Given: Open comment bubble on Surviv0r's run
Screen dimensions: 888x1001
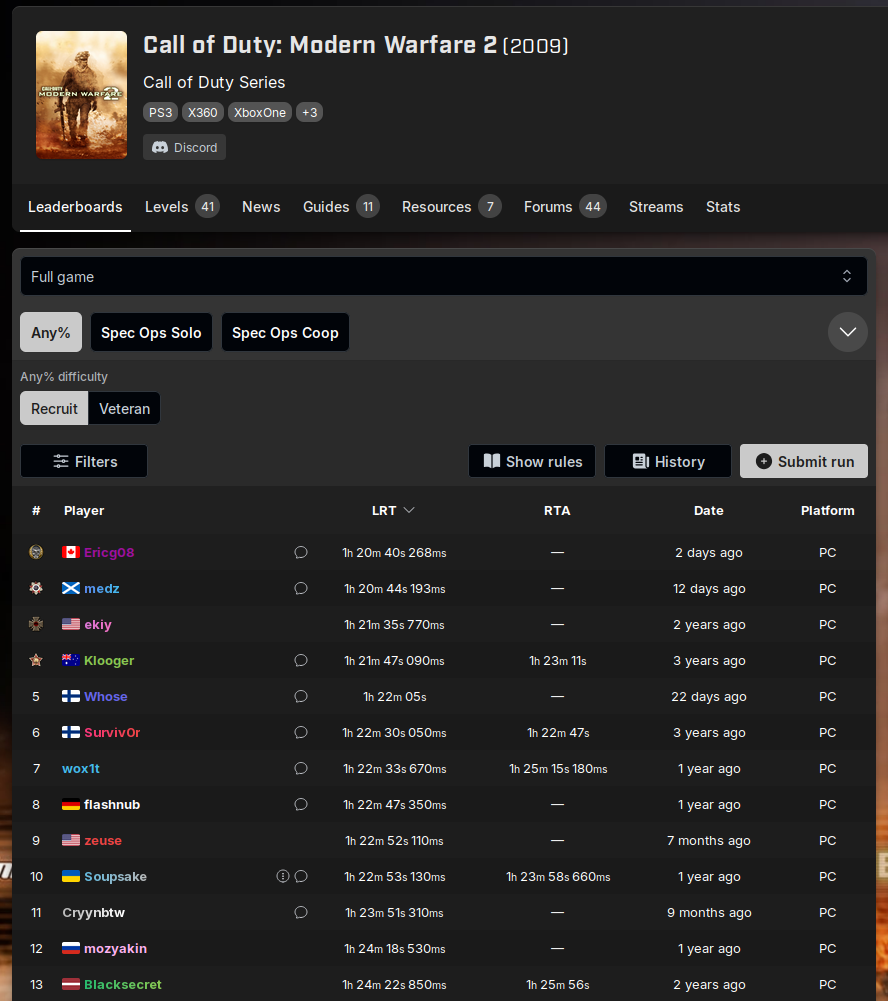Looking at the screenshot, I should 301,732.
